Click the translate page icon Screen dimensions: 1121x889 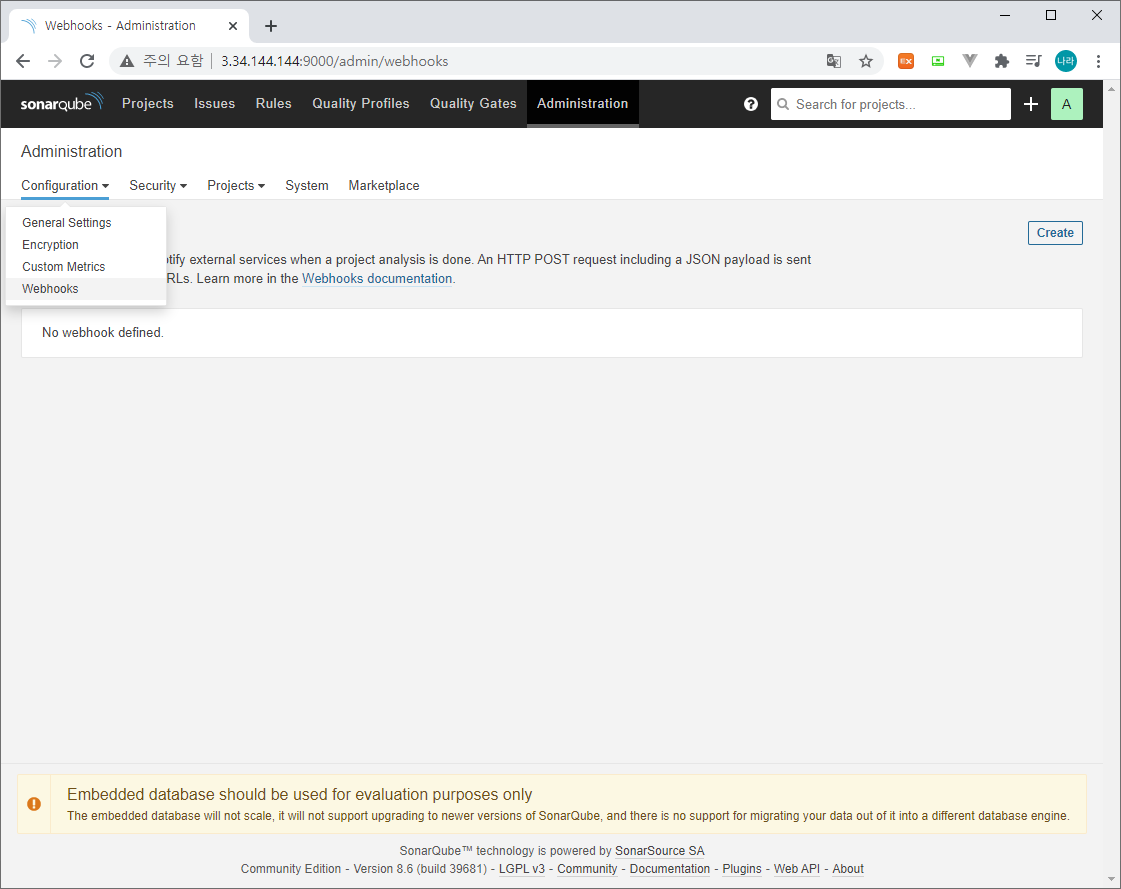pos(834,61)
